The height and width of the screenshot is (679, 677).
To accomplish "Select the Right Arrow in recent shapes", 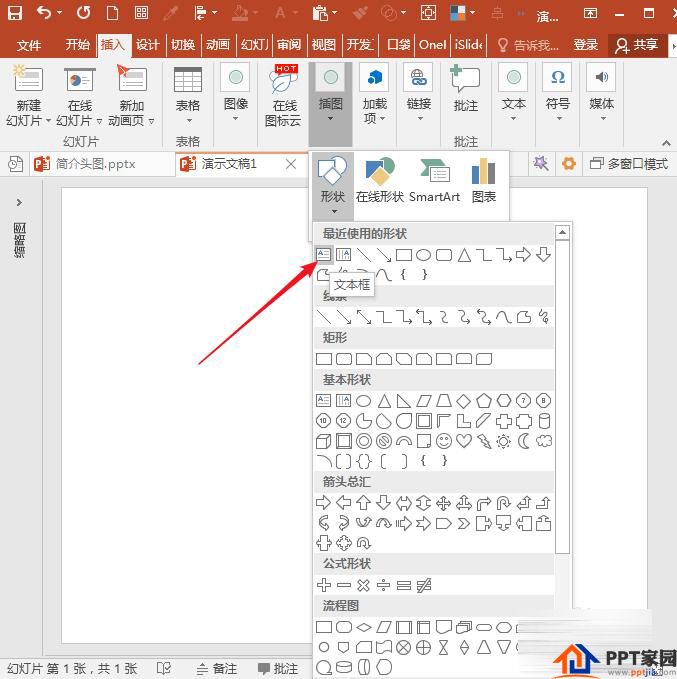I will pos(523,255).
